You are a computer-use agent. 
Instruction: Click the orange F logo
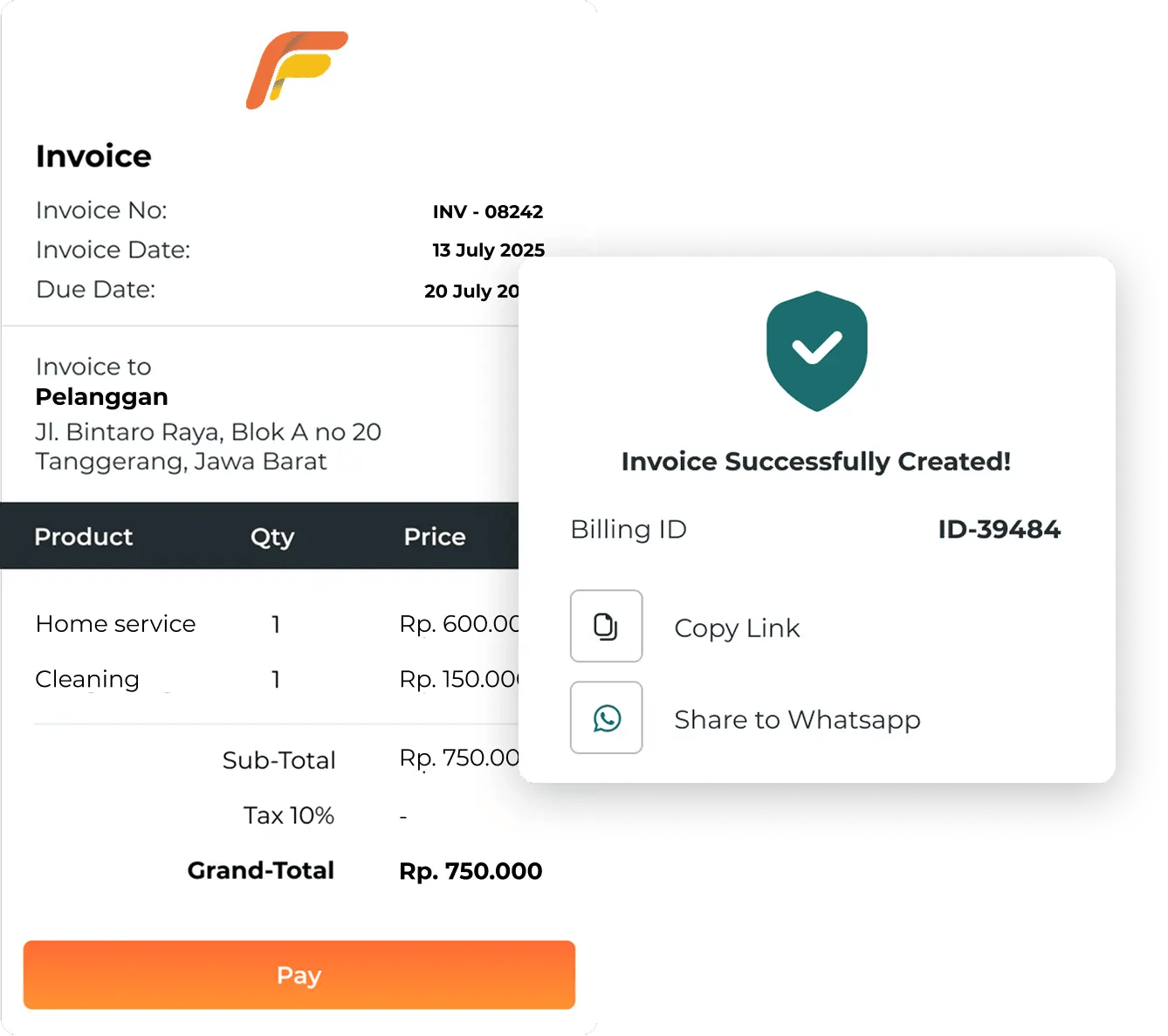coord(297,70)
